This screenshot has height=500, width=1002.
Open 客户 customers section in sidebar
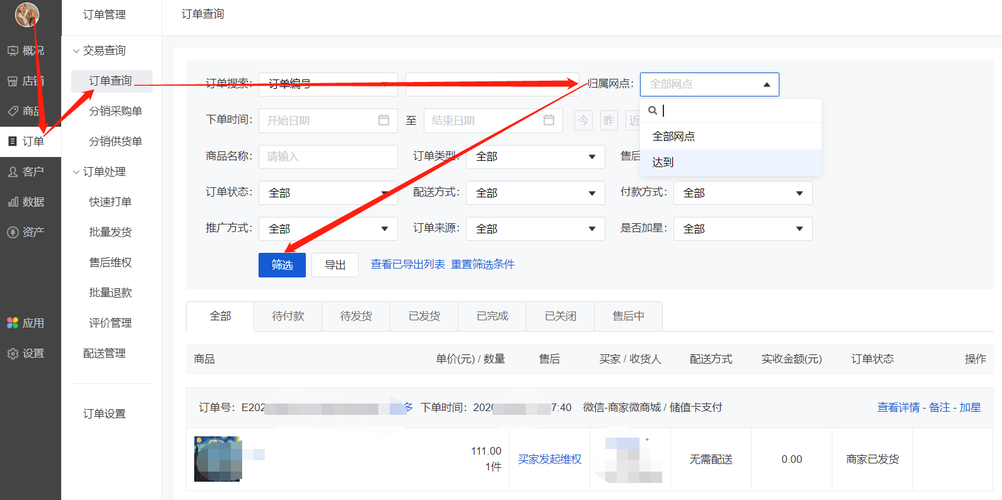[26, 171]
